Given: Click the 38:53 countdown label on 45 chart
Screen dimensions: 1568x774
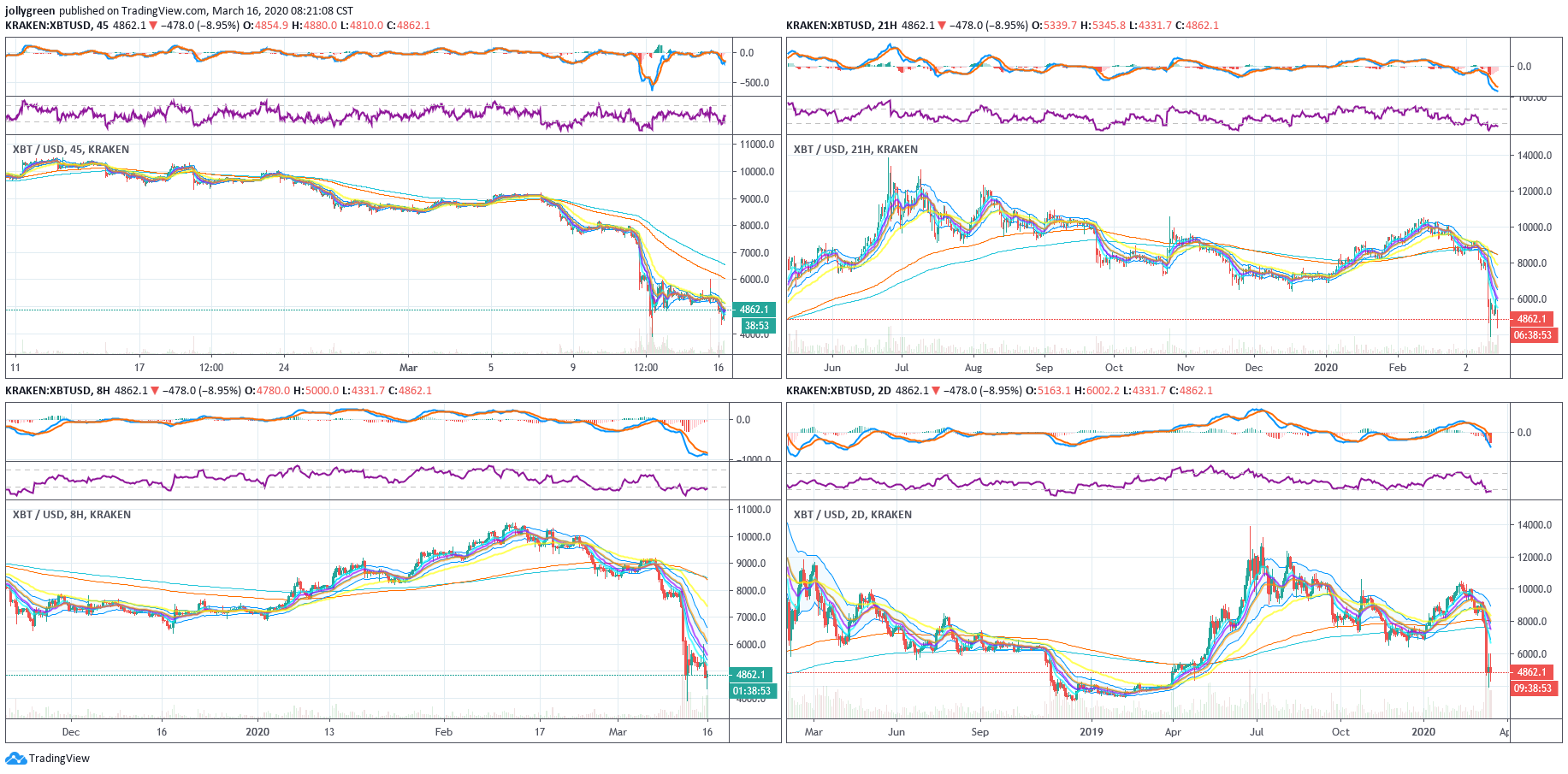Looking at the screenshot, I should click(757, 326).
